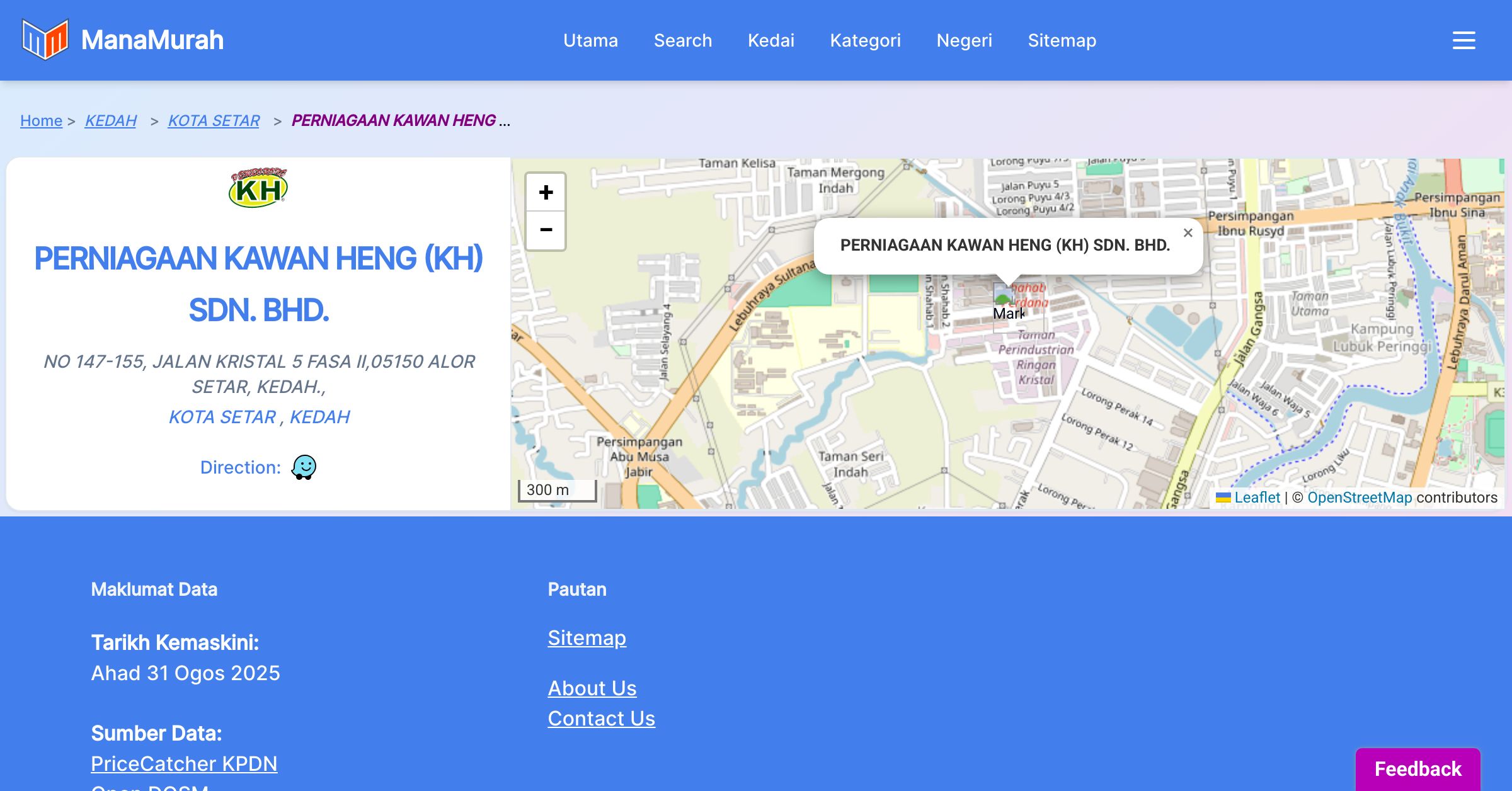Zoom out on the map
Screen dimensions: 1512x791
(x=546, y=230)
